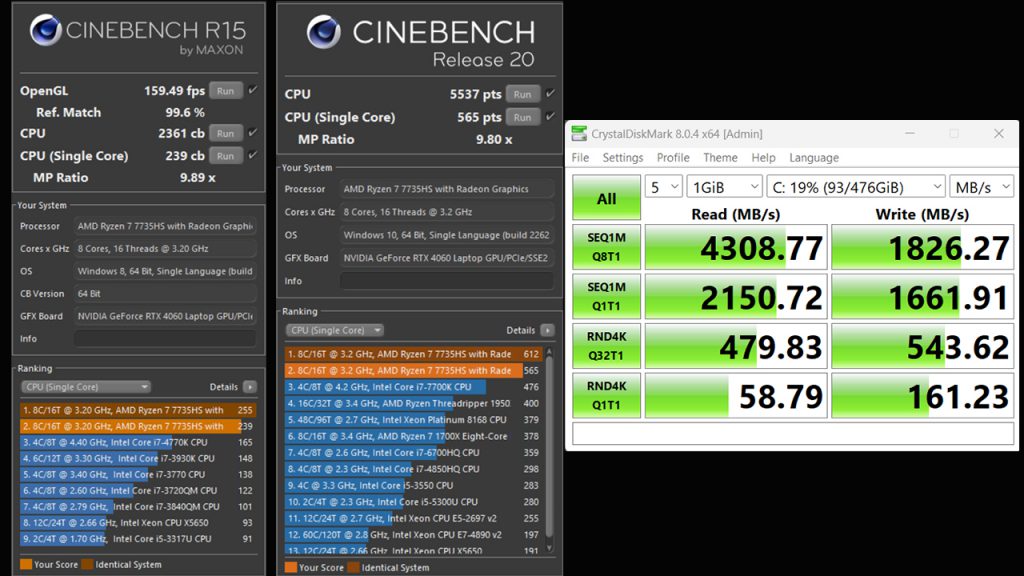Click the CrystalDiskMark title bar app icon

coord(579,134)
